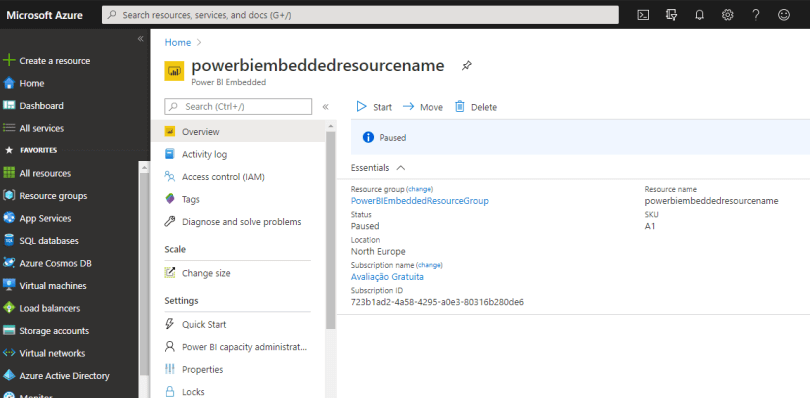This screenshot has height=398, width=810.
Task: Click the Home house icon in sidebar
Action: point(9,83)
